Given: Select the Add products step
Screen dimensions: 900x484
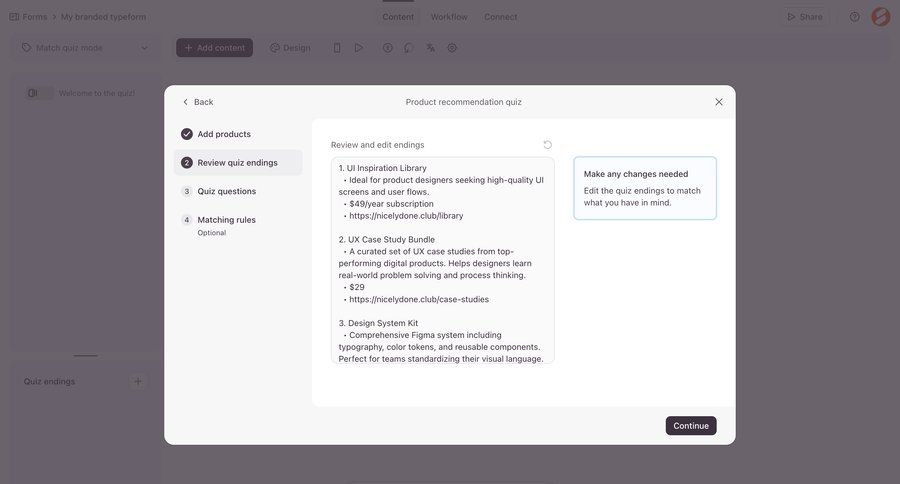Looking at the screenshot, I should pos(238,134).
